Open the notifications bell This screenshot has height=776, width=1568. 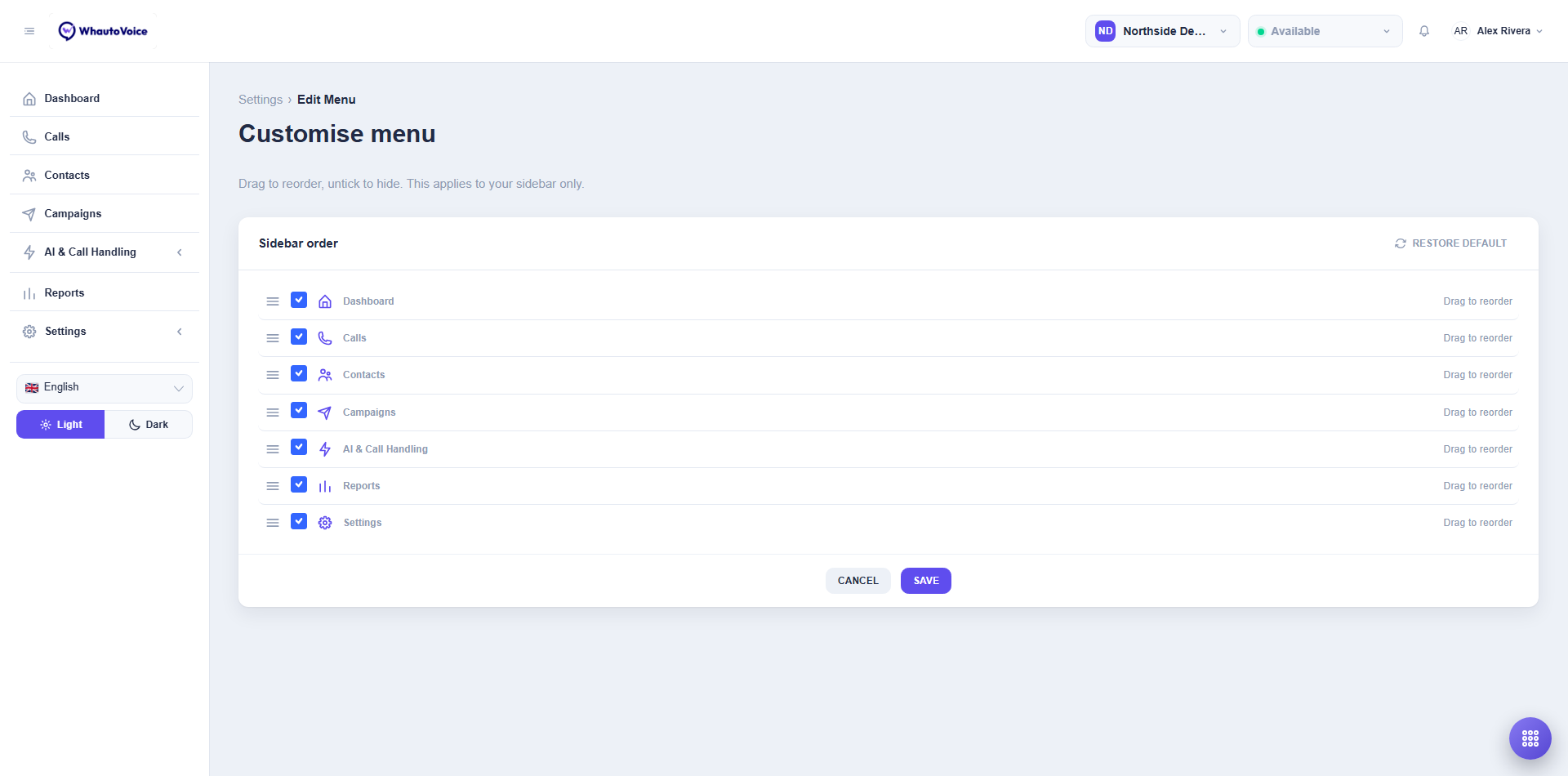pyautogui.click(x=1424, y=31)
